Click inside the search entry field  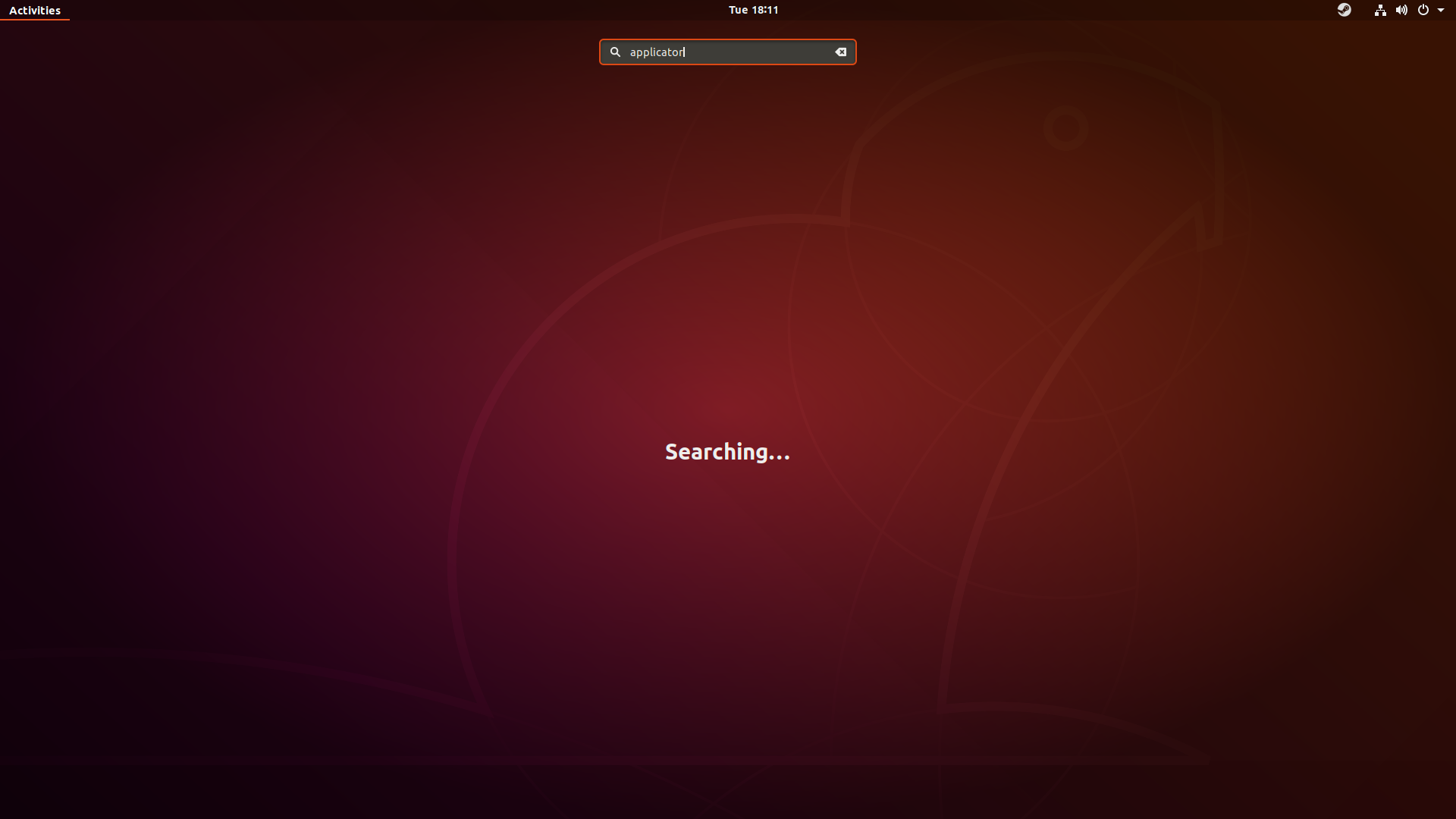click(728, 52)
